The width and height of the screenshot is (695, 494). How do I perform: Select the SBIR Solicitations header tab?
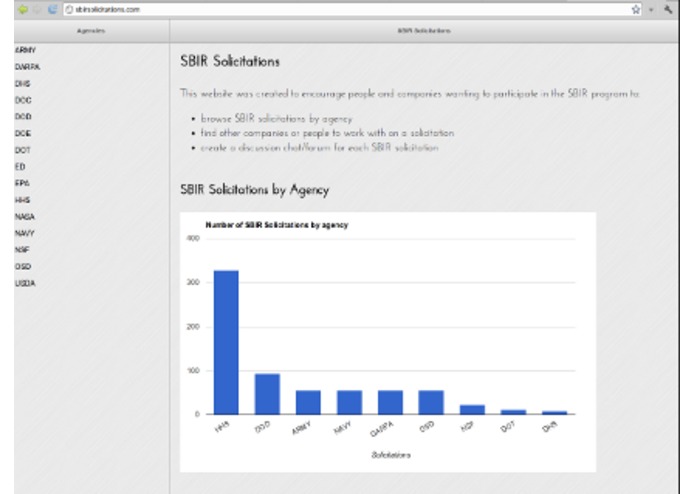click(x=424, y=31)
